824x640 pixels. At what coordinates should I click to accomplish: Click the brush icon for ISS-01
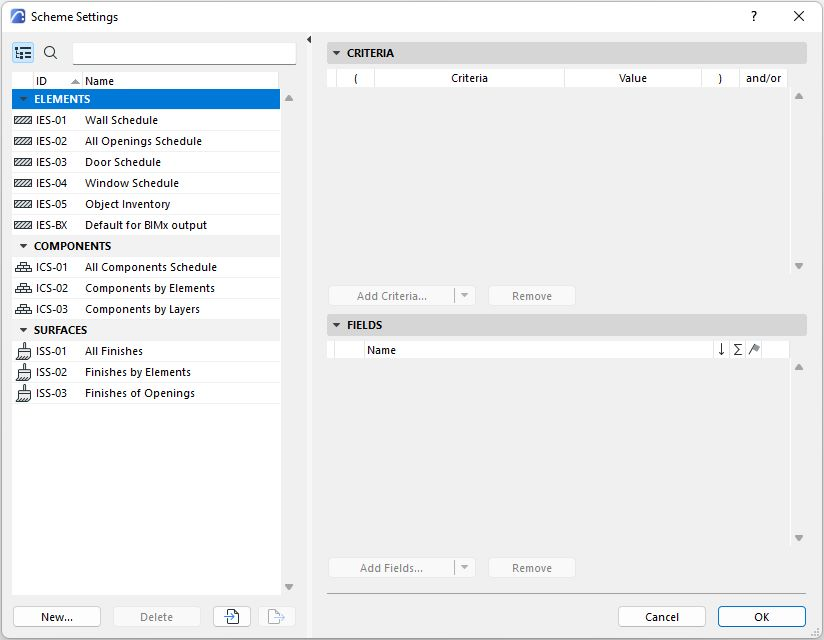click(23, 351)
